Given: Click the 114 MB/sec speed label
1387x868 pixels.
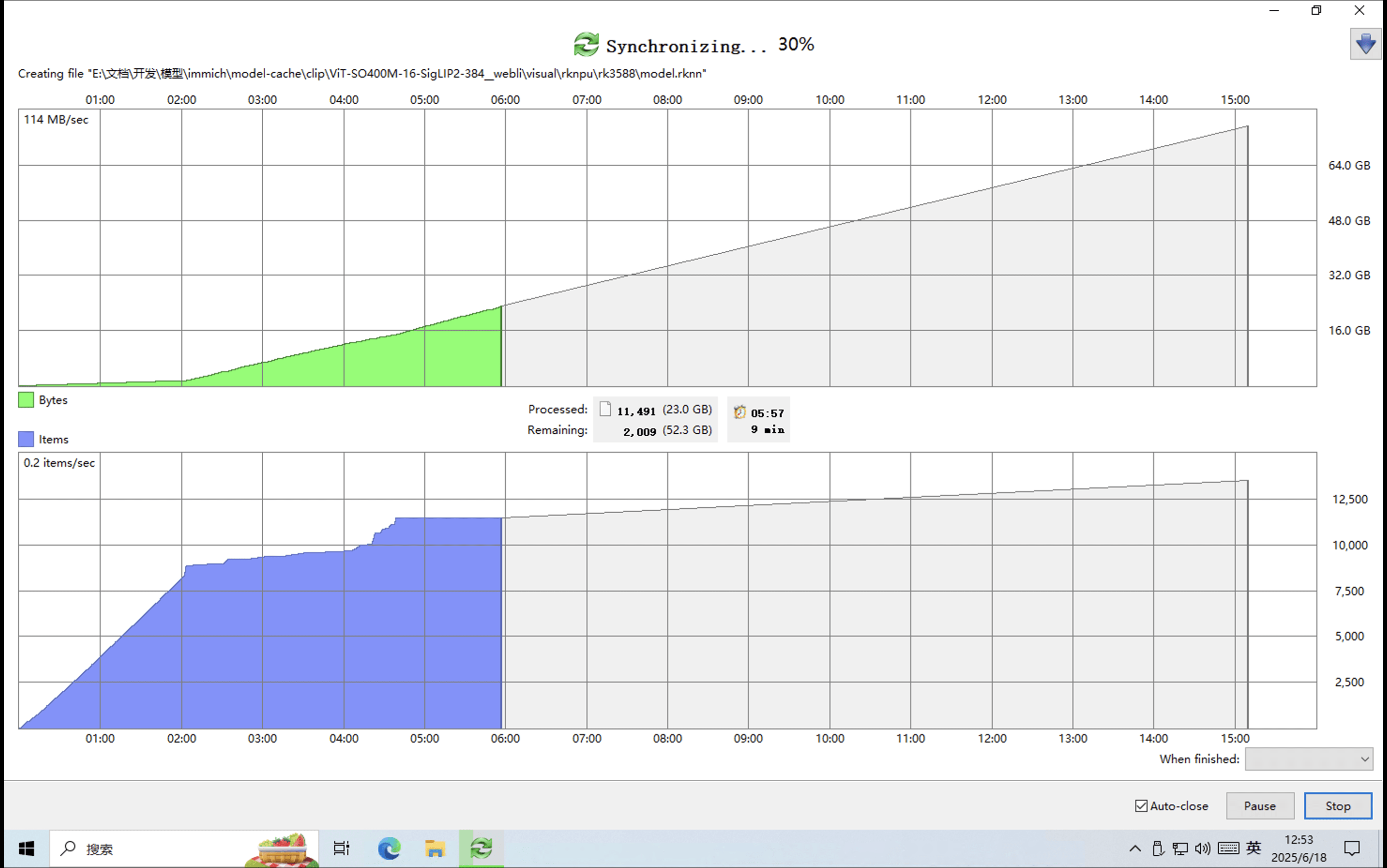Looking at the screenshot, I should click(56, 119).
